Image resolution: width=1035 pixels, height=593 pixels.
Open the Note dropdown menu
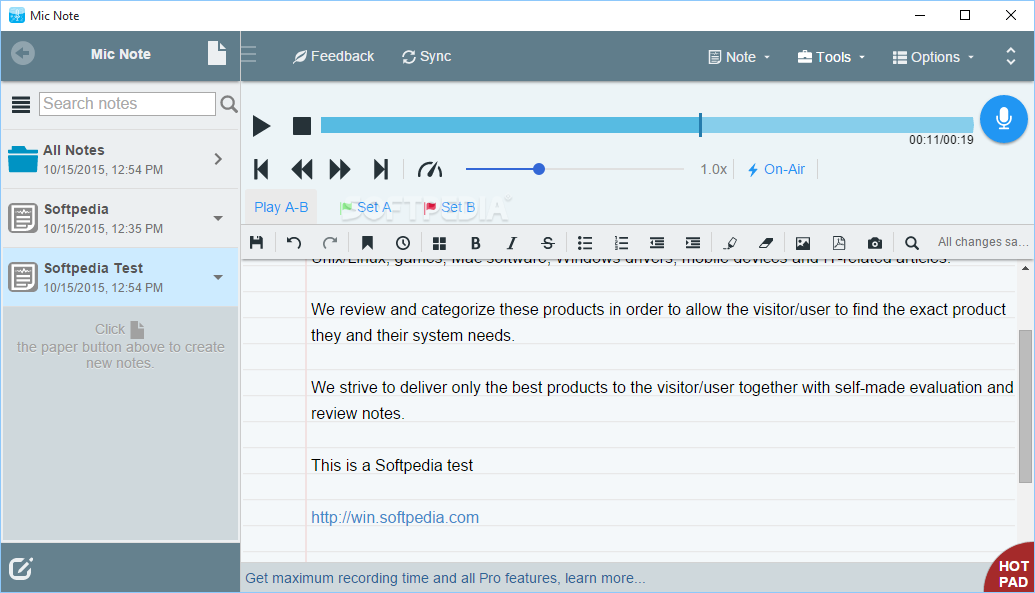[x=739, y=57]
